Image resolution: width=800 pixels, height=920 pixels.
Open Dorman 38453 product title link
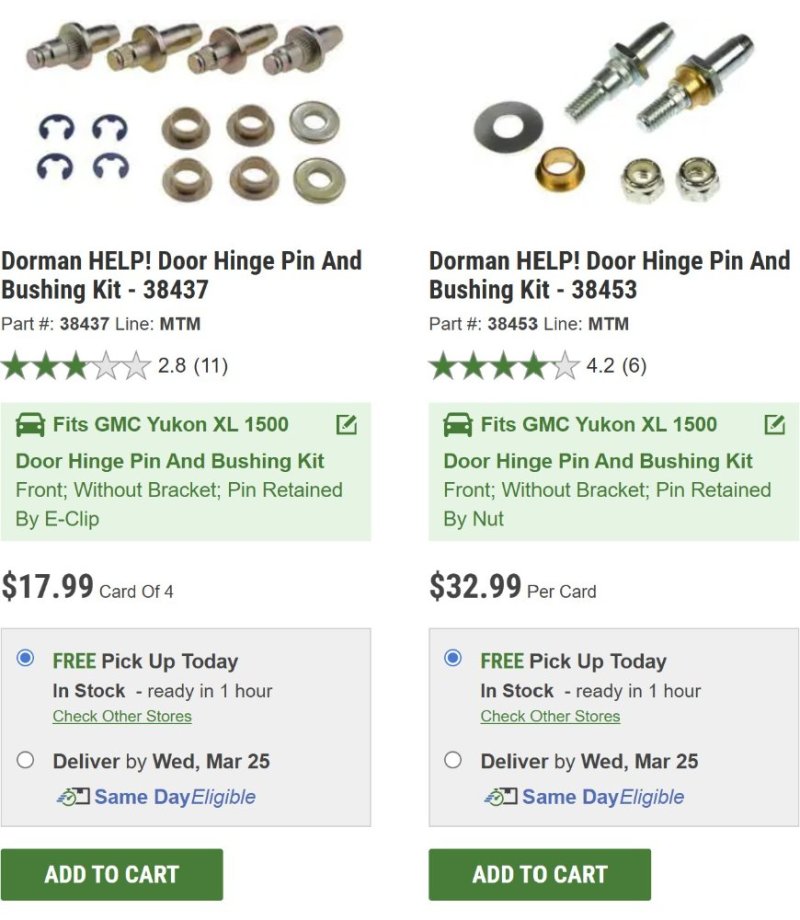(x=609, y=275)
